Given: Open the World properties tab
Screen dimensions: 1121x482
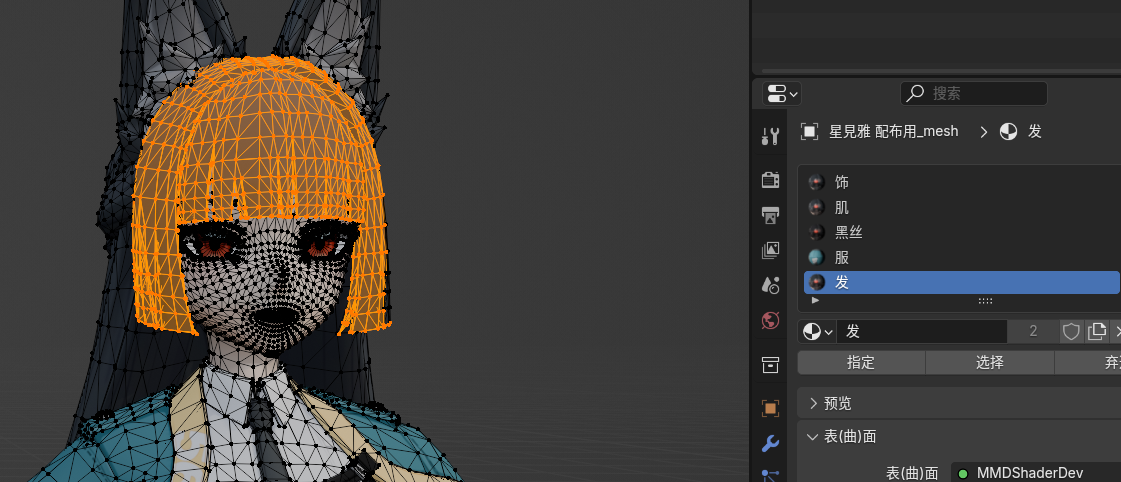Looking at the screenshot, I should (x=770, y=321).
